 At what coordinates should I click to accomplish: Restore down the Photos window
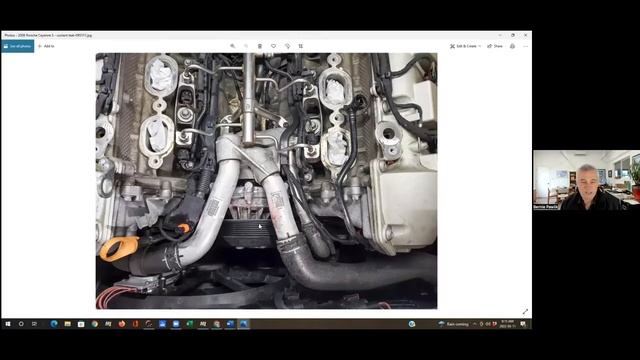pos(513,36)
